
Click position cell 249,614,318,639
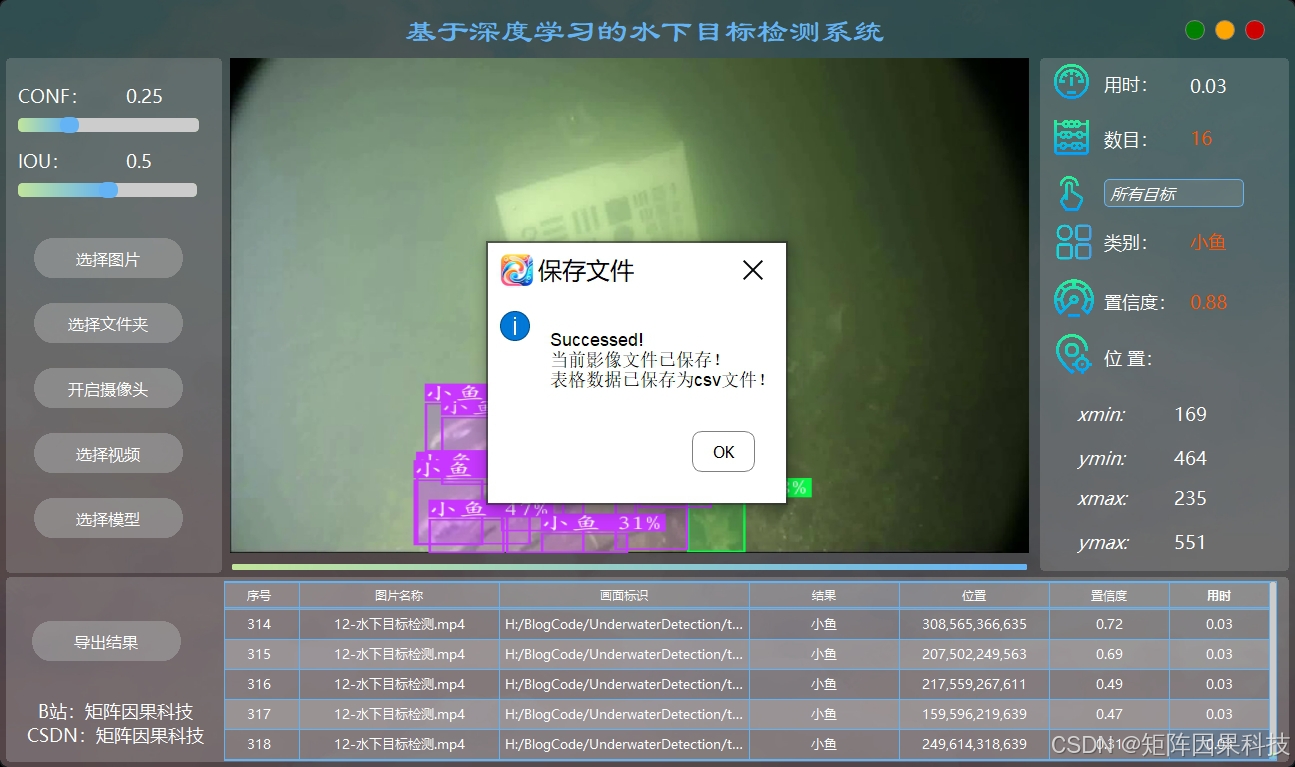(974, 744)
